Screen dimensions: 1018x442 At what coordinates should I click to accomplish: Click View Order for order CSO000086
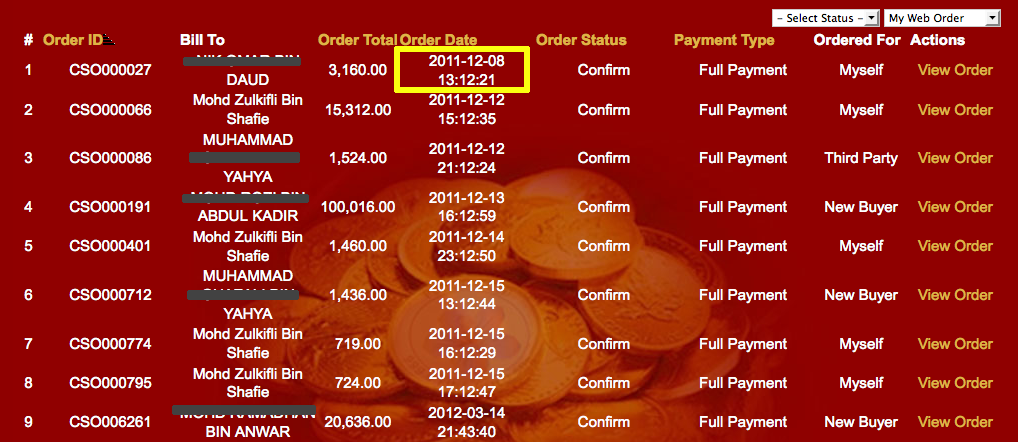(955, 158)
